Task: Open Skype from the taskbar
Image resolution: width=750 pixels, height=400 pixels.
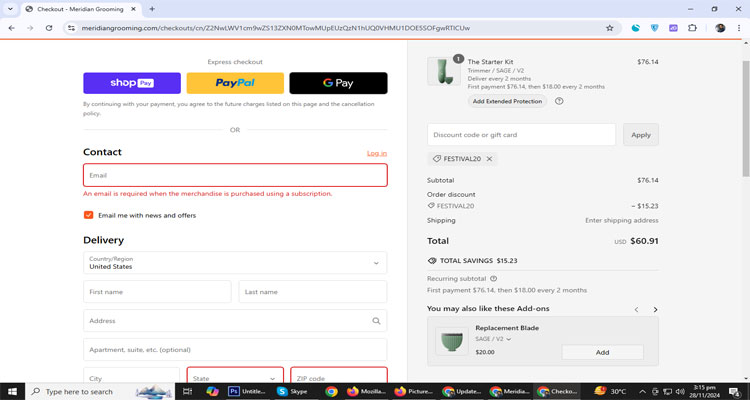Action: 293,391
